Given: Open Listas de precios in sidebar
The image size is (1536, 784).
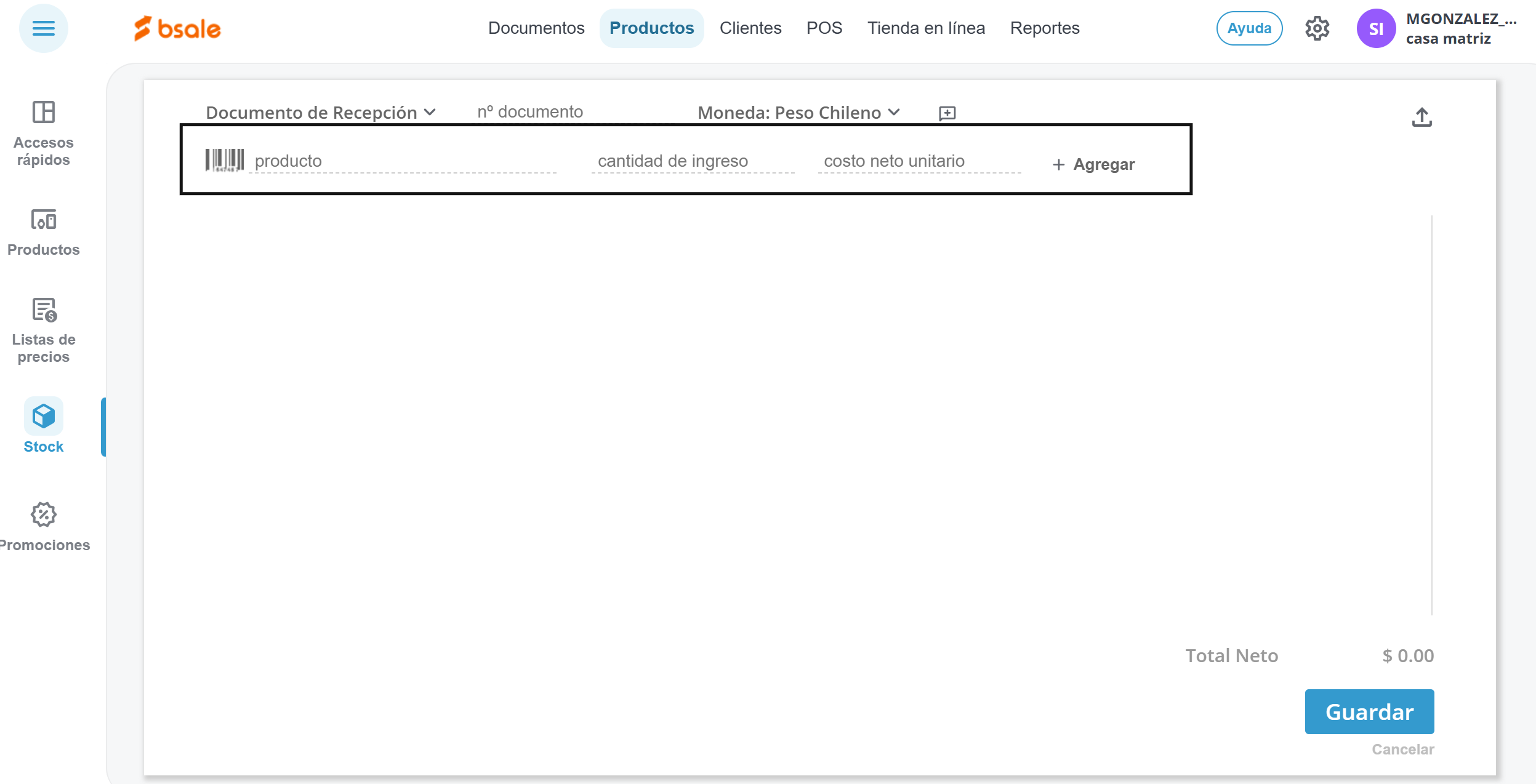Looking at the screenshot, I should (43, 330).
